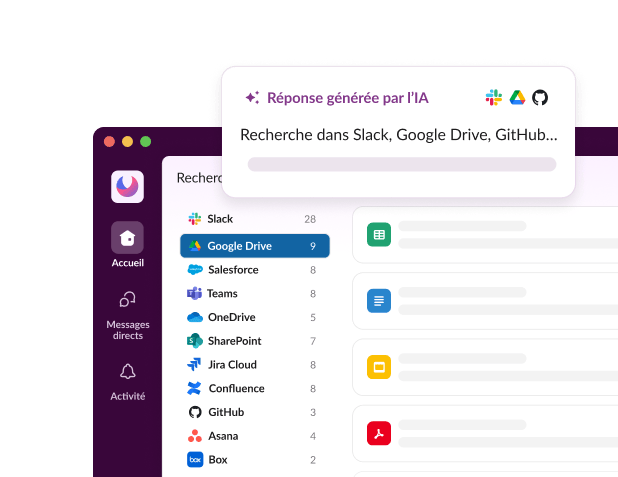Open the workspace logo icon
This screenshot has height=477, width=618.
tap(127, 186)
